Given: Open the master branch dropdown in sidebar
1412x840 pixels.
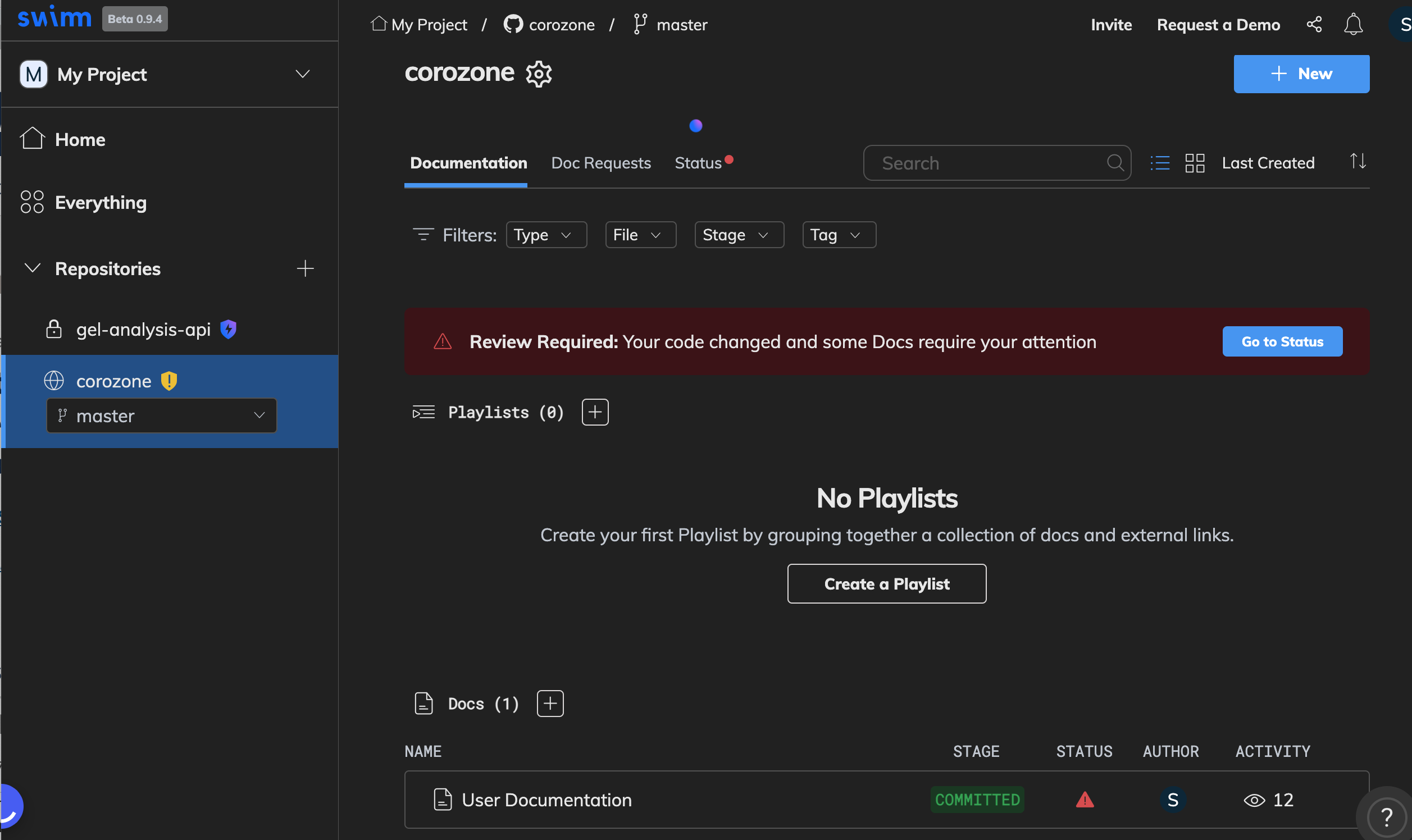Looking at the screenshot, I should pyautogui.click(x=161, y=416).
